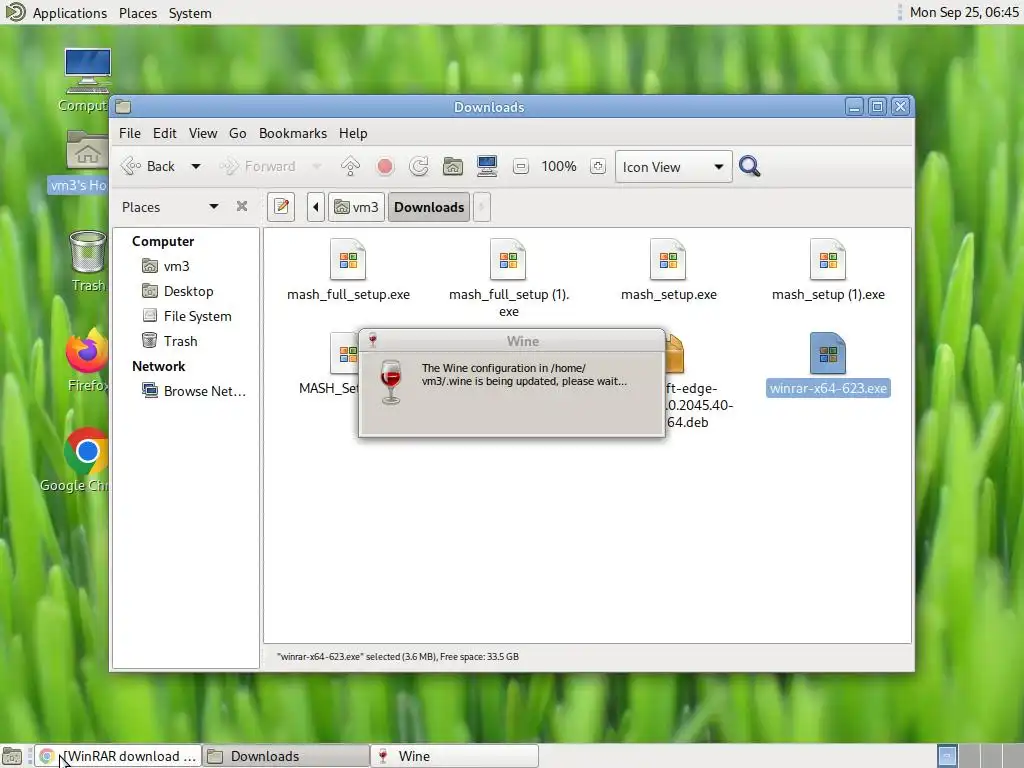The width and height of the screenshot is (1024, 768).
Task: Select winrar-x64-623.exe file icon
Action: [x=828, y=353]
